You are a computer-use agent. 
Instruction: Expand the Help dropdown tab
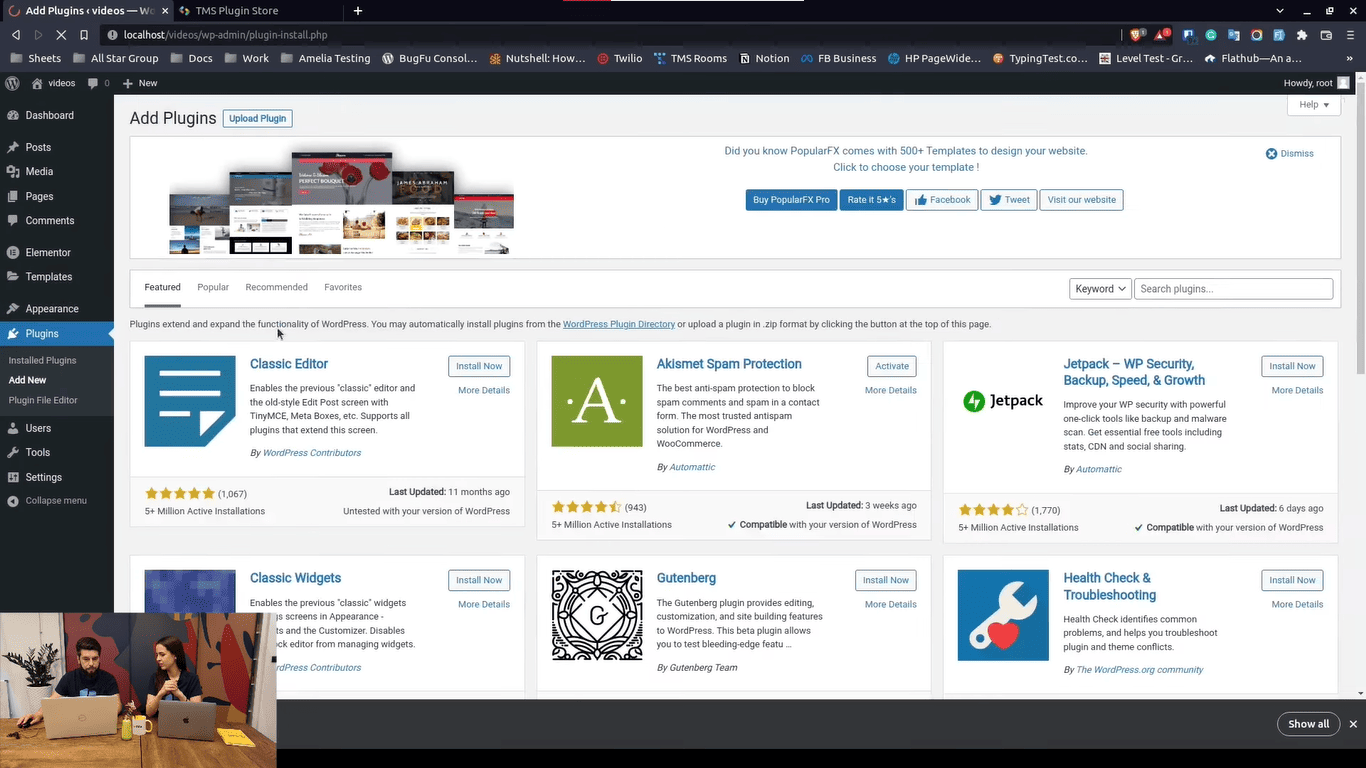[x=1314, y=105]
